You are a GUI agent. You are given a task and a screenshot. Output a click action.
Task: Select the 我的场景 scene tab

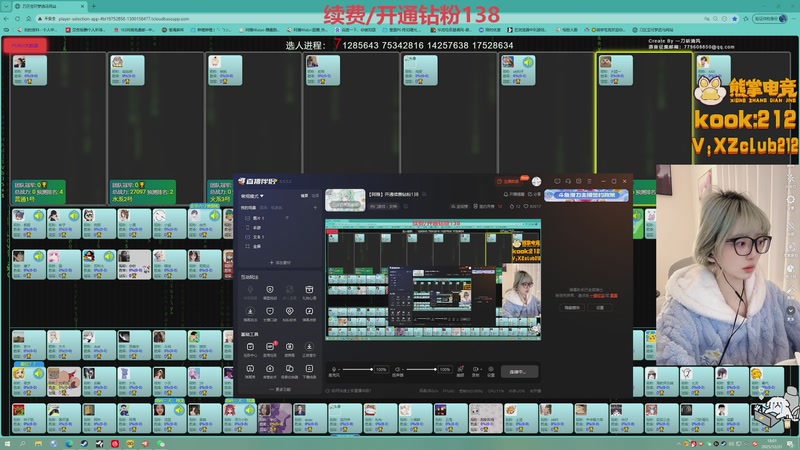248,208
